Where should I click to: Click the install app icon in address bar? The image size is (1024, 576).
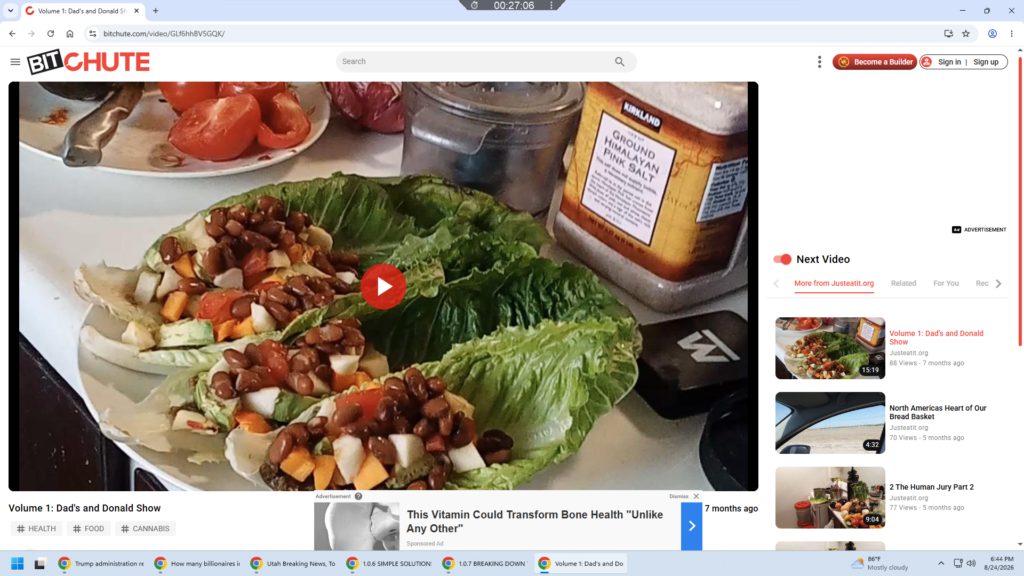pos(948,33)
